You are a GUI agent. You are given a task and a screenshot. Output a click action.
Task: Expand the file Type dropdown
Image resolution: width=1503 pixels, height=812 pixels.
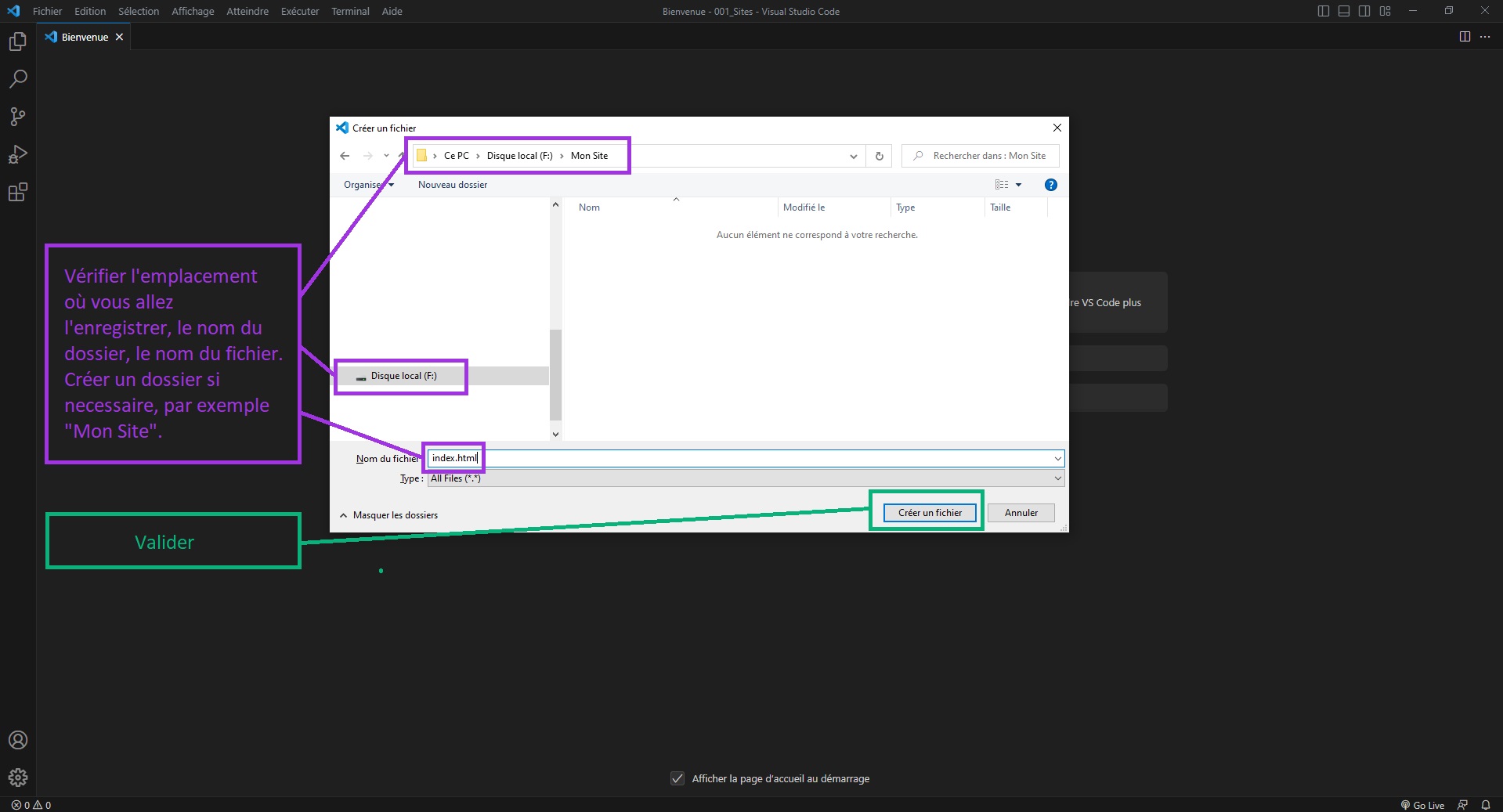(x=1057, y=478)
